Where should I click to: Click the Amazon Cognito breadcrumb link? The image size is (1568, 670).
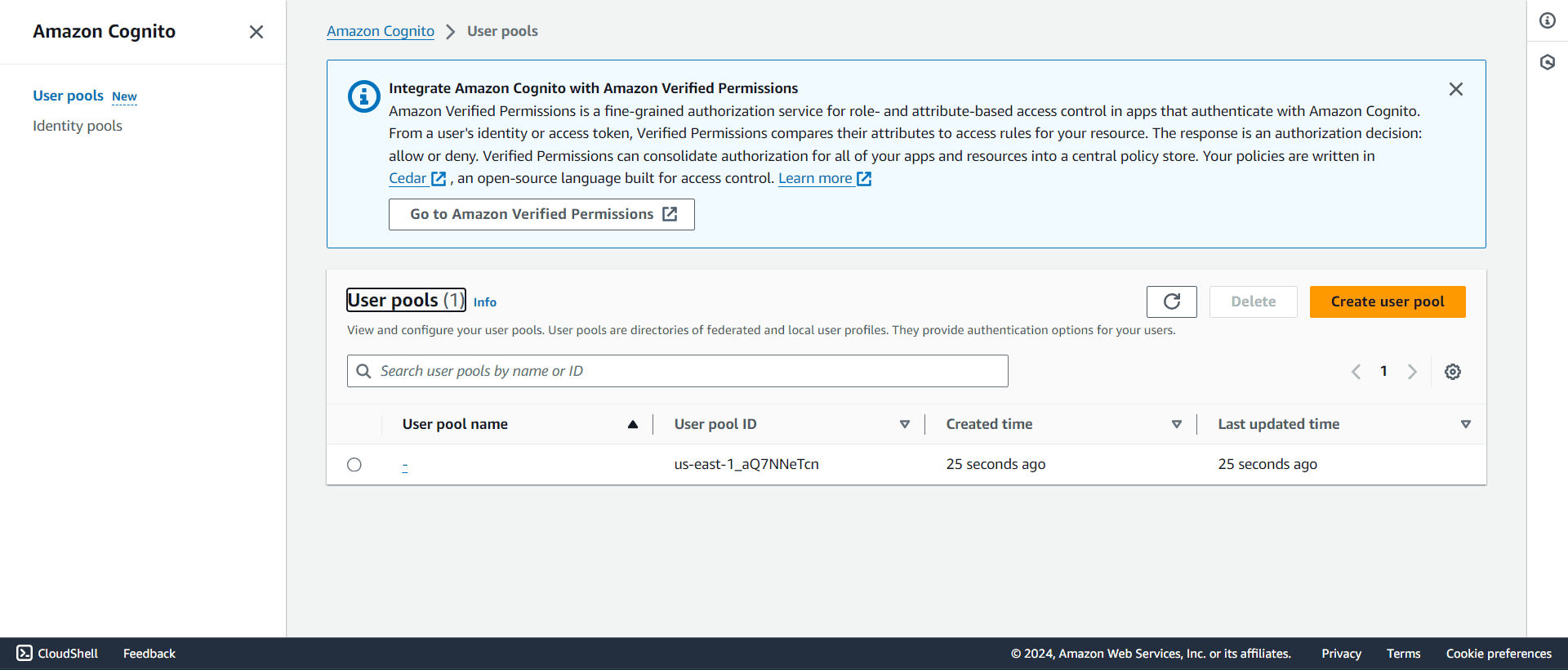coord(381,31)
